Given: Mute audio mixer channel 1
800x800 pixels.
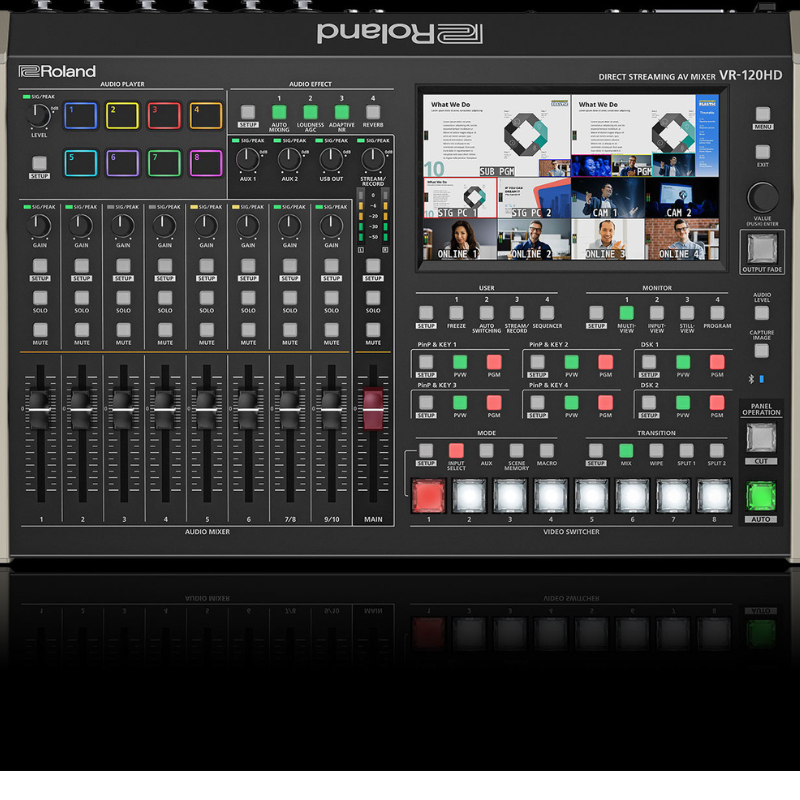Looking at the screenshot, I should 39,329.
